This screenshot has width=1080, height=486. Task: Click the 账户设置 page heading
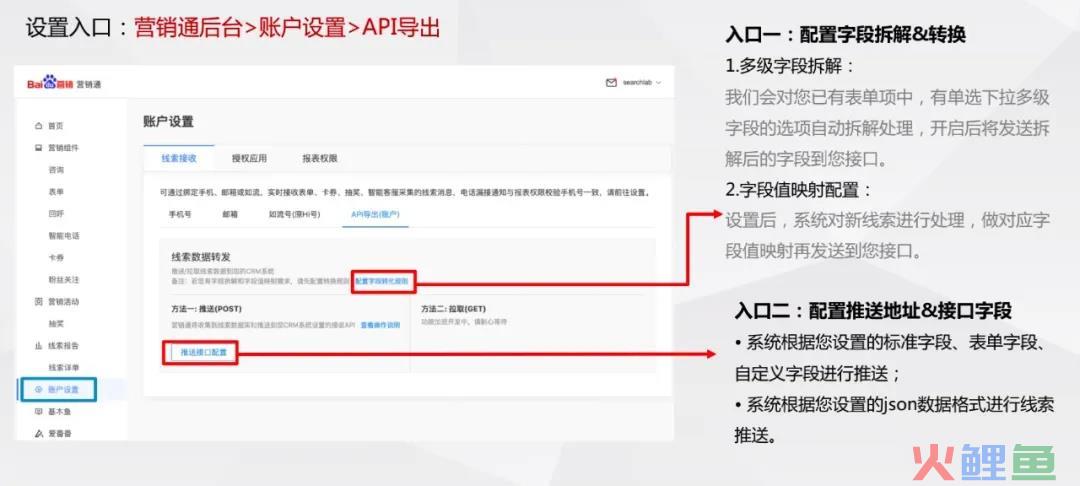[169, 122]
